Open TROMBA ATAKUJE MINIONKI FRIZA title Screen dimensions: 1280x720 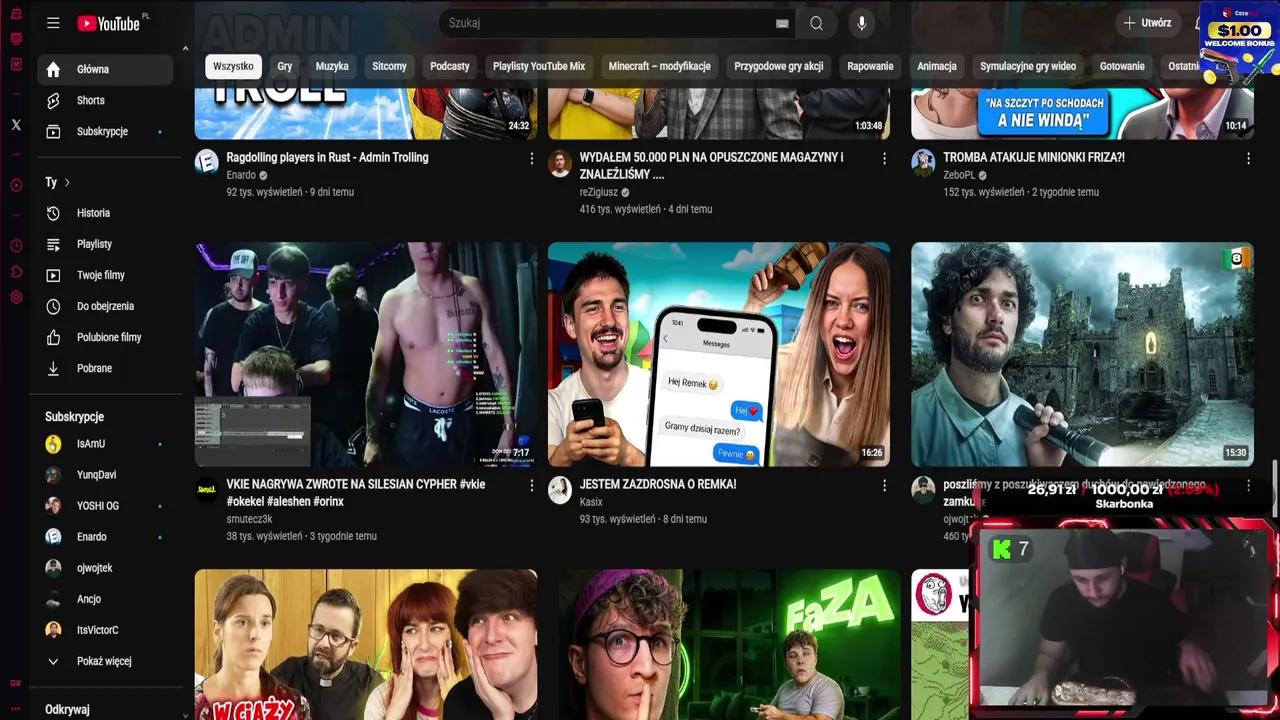(x=1034, y=157)
